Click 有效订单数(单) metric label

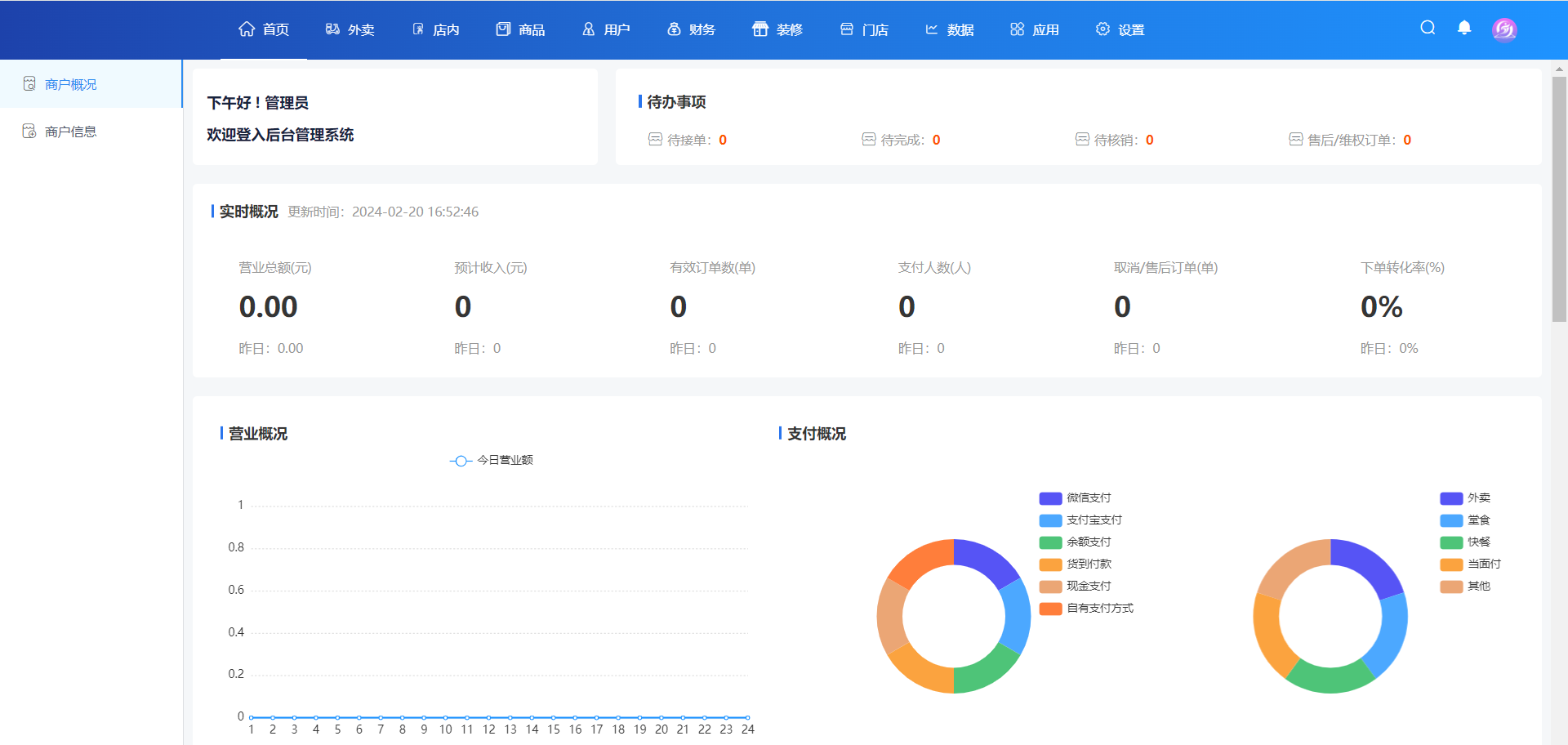pos(712,267)
